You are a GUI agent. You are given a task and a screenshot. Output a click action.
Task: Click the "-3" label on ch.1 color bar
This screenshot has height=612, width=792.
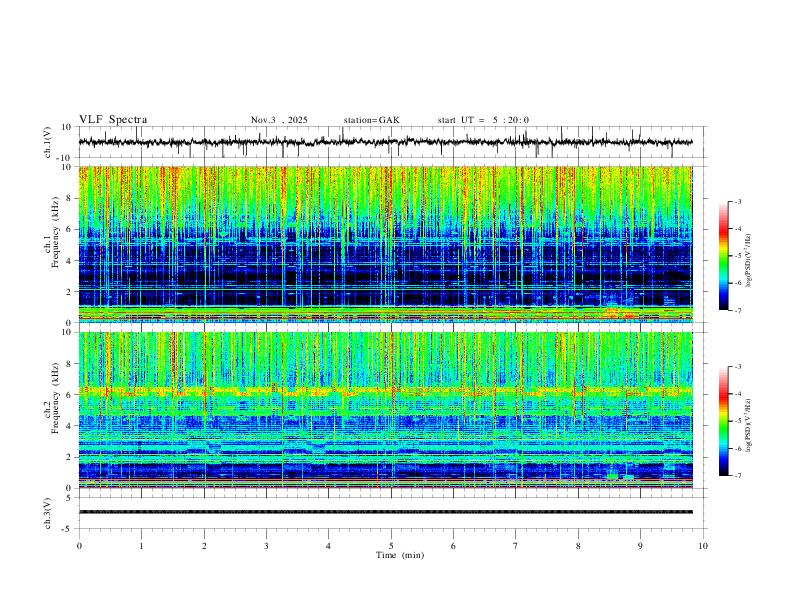point(738,201)
